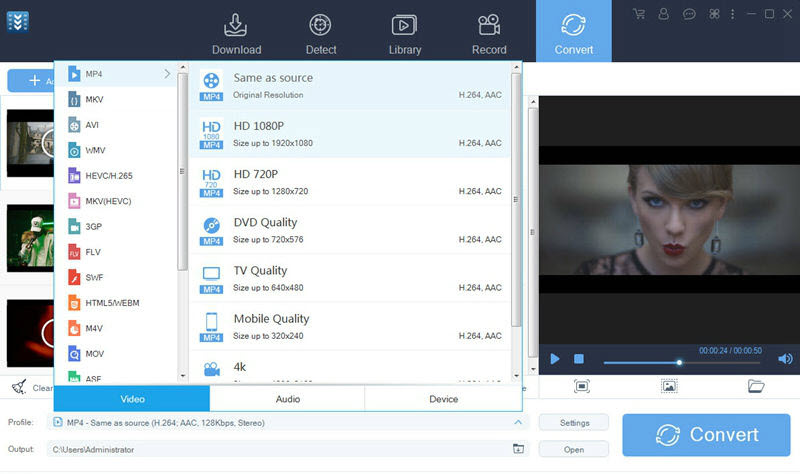Click the preset list scrollbar thumb
Screen dimensions: 800x474
click(x=516, y=199)
